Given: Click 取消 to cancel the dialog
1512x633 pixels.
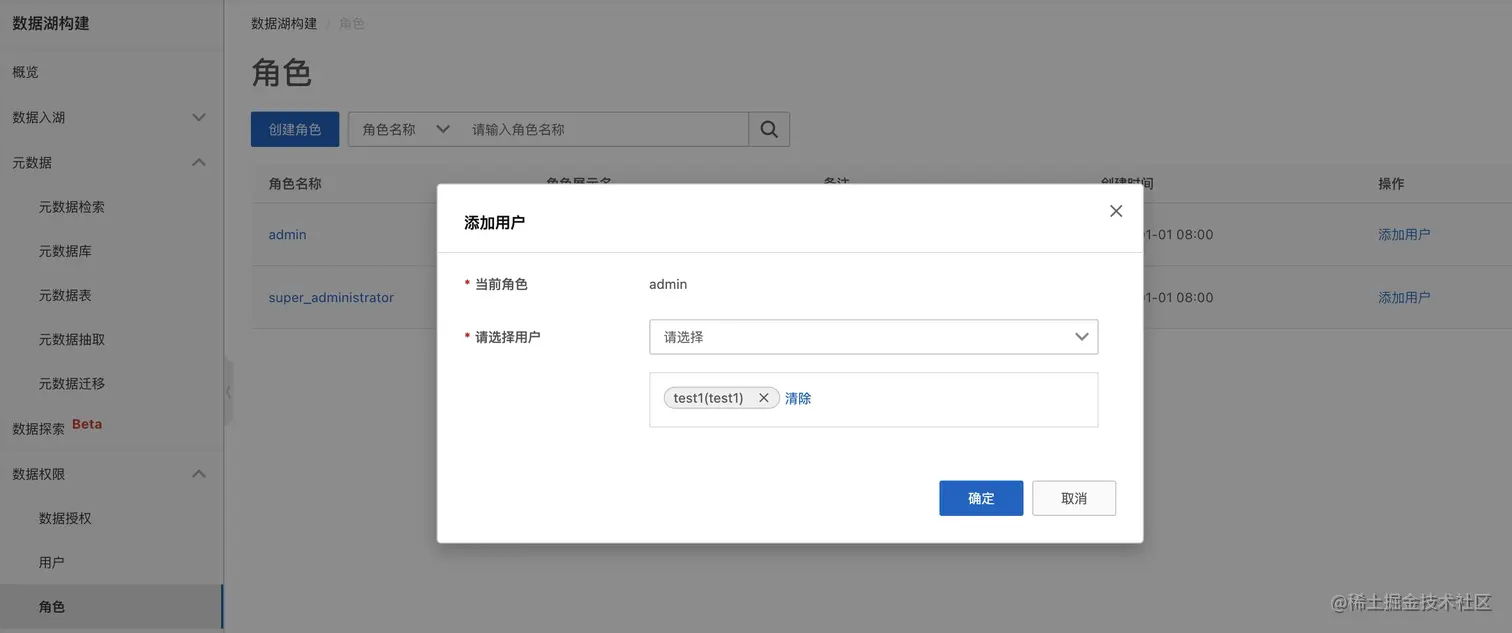Looking at the screenshot, I should [1074, 498].
